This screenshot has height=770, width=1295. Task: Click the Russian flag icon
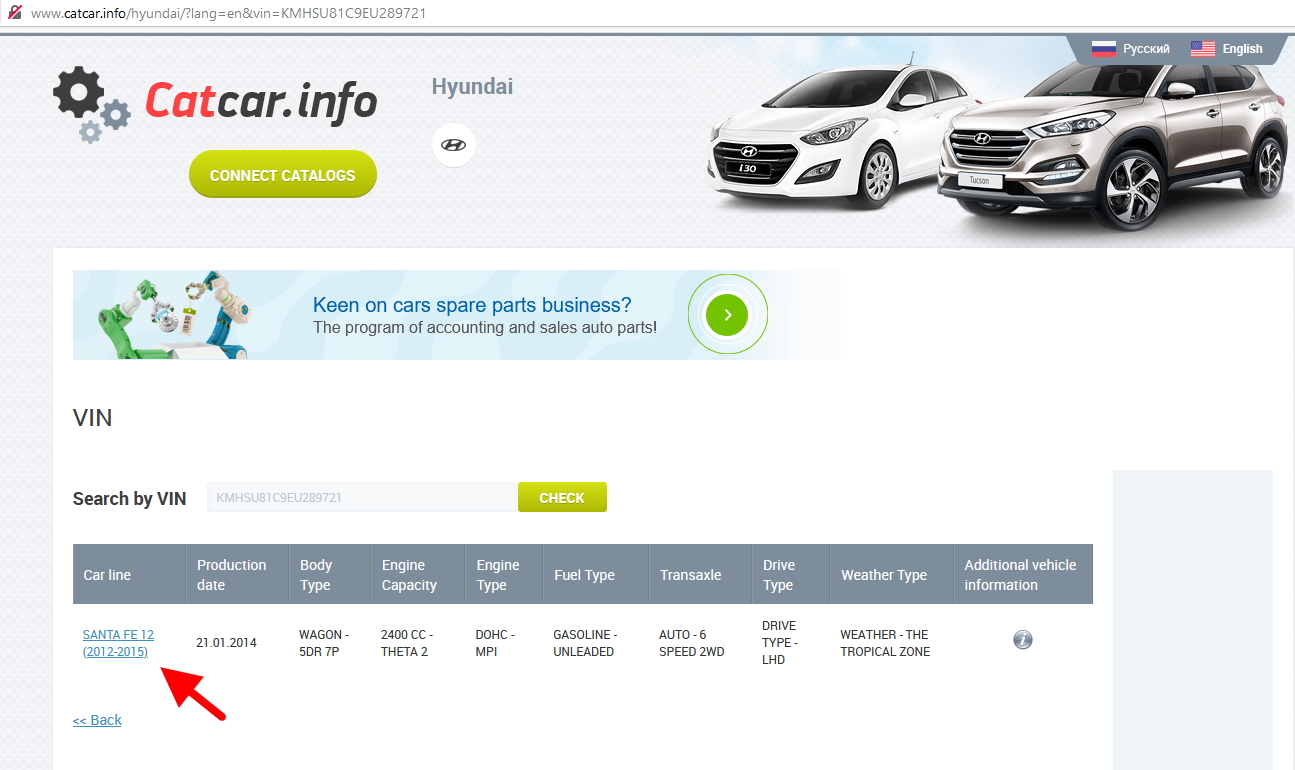tap(1103, 49)
